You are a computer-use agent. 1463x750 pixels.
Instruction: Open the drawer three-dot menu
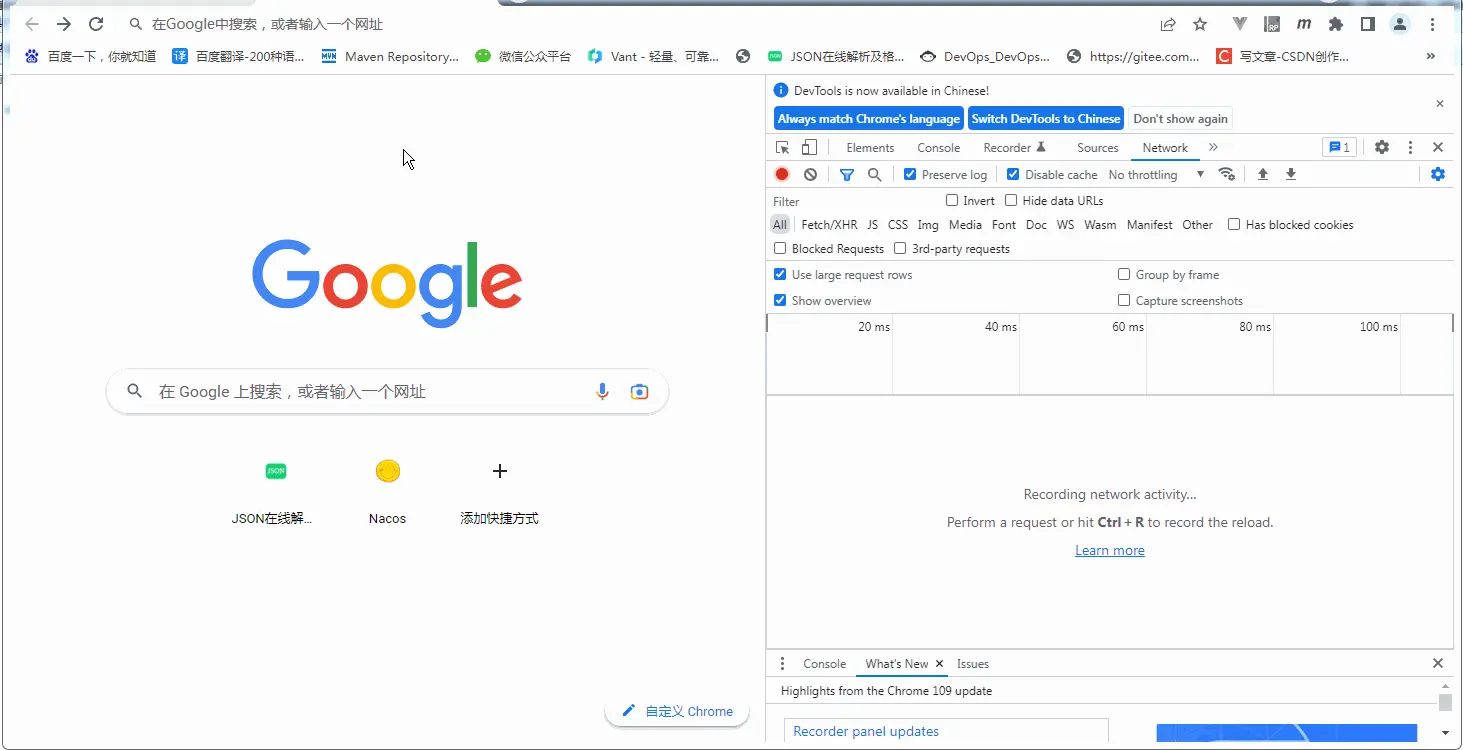[x=782, y=663]
